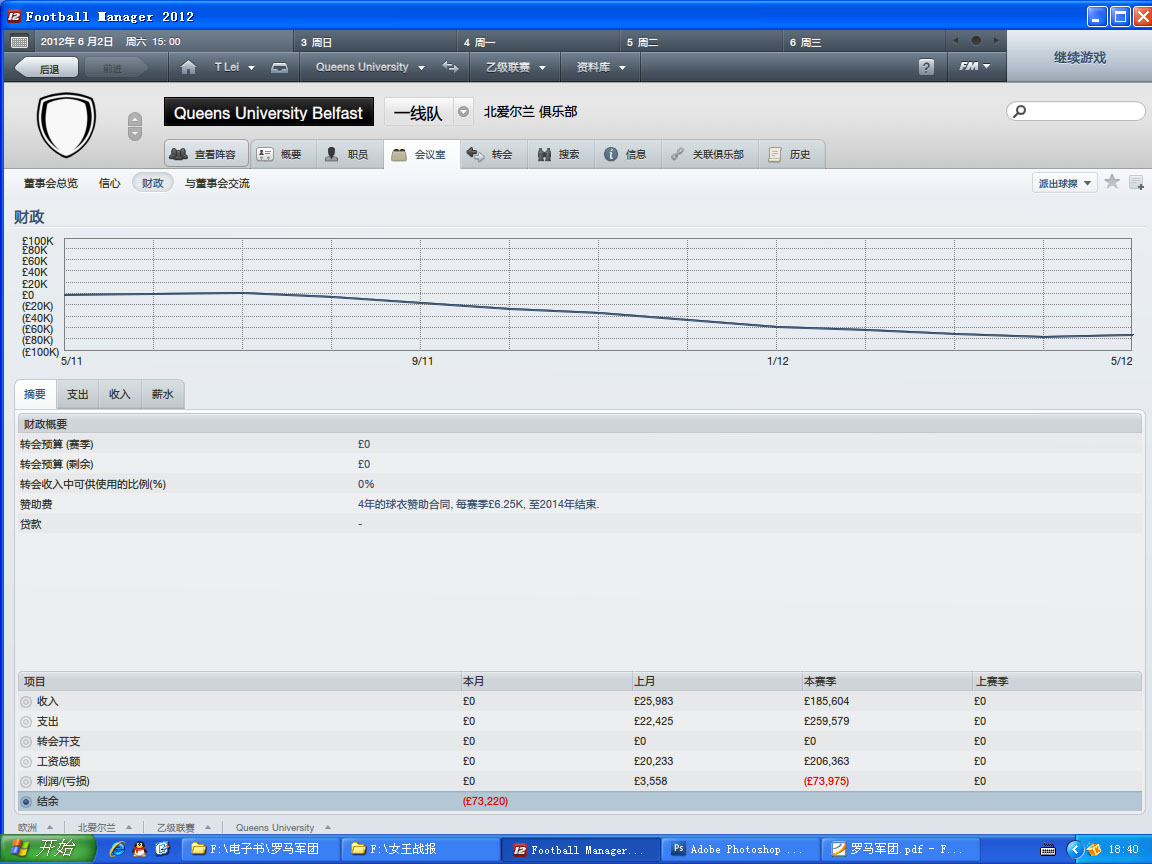Select the 工资总额 radio button

(x=26, y=761)
